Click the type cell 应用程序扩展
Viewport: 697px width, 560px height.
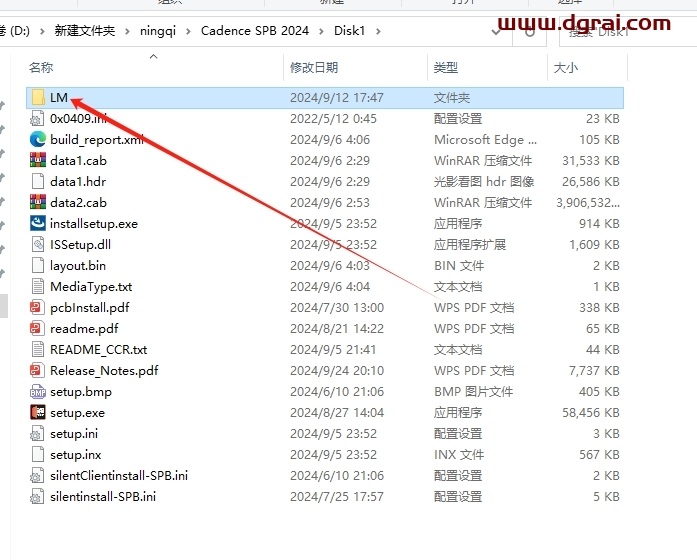[469, 244]
